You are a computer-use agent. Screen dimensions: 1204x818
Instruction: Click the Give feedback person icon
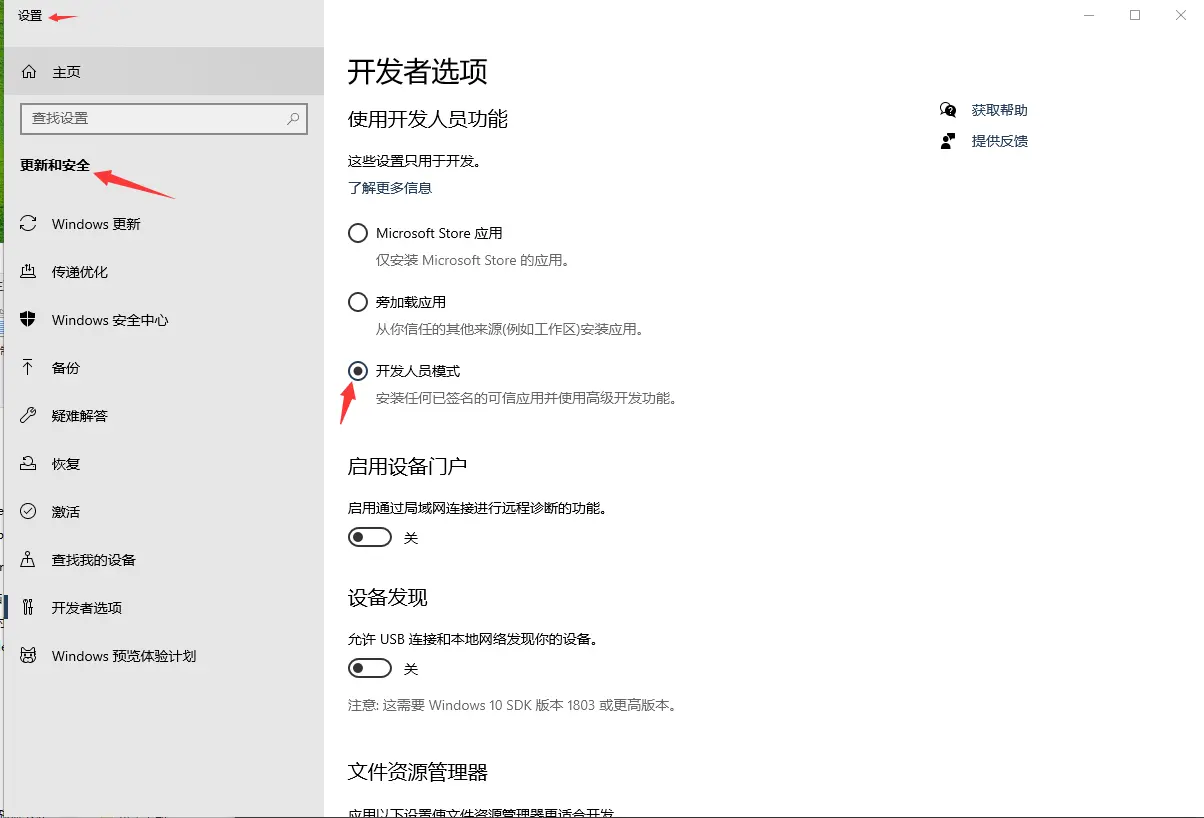[x=948, y=141]
